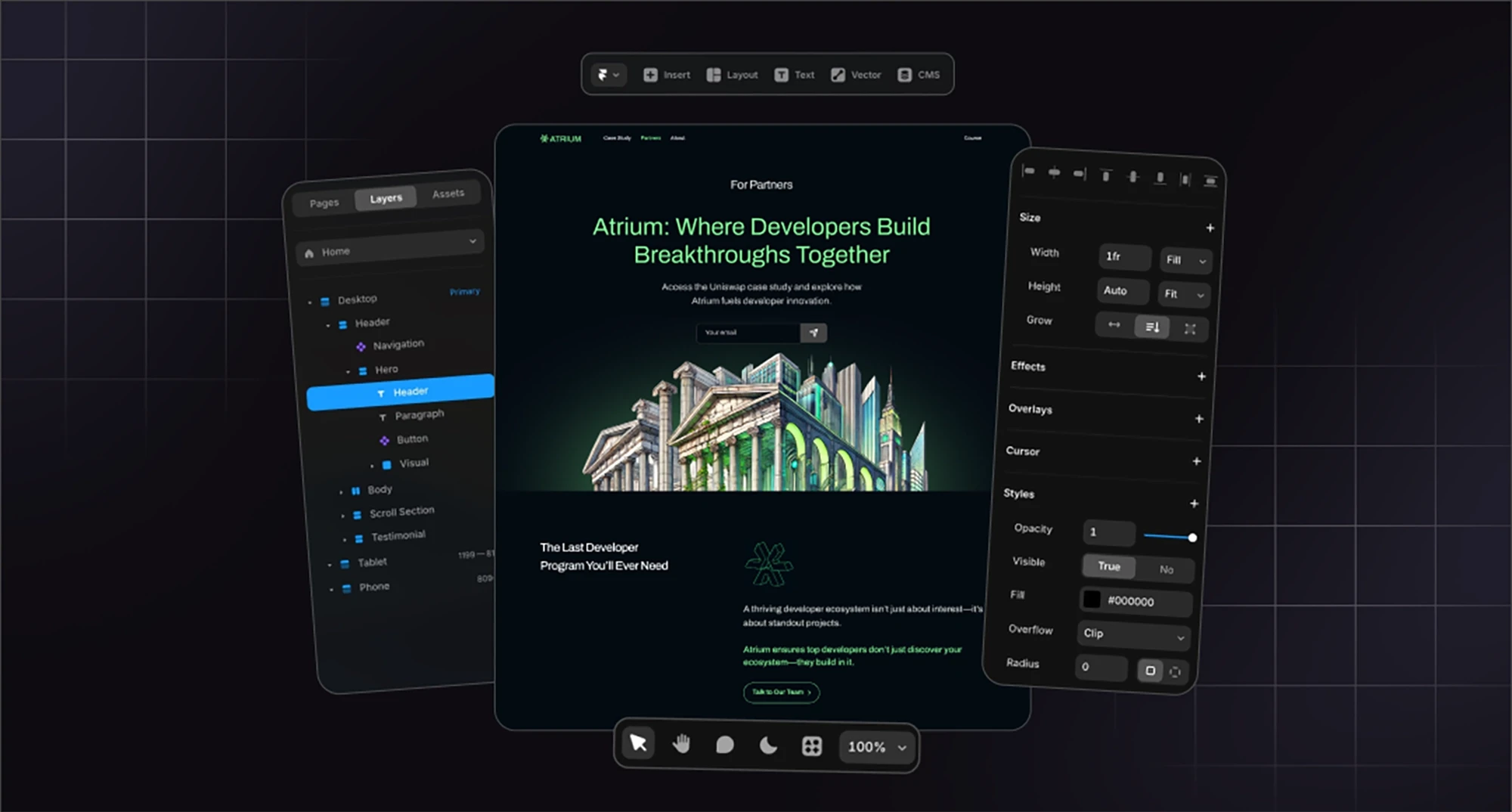Toggle dark mode with the moon icon
Viewport: 1512px width, 812px height.
(x=768, y=746)
